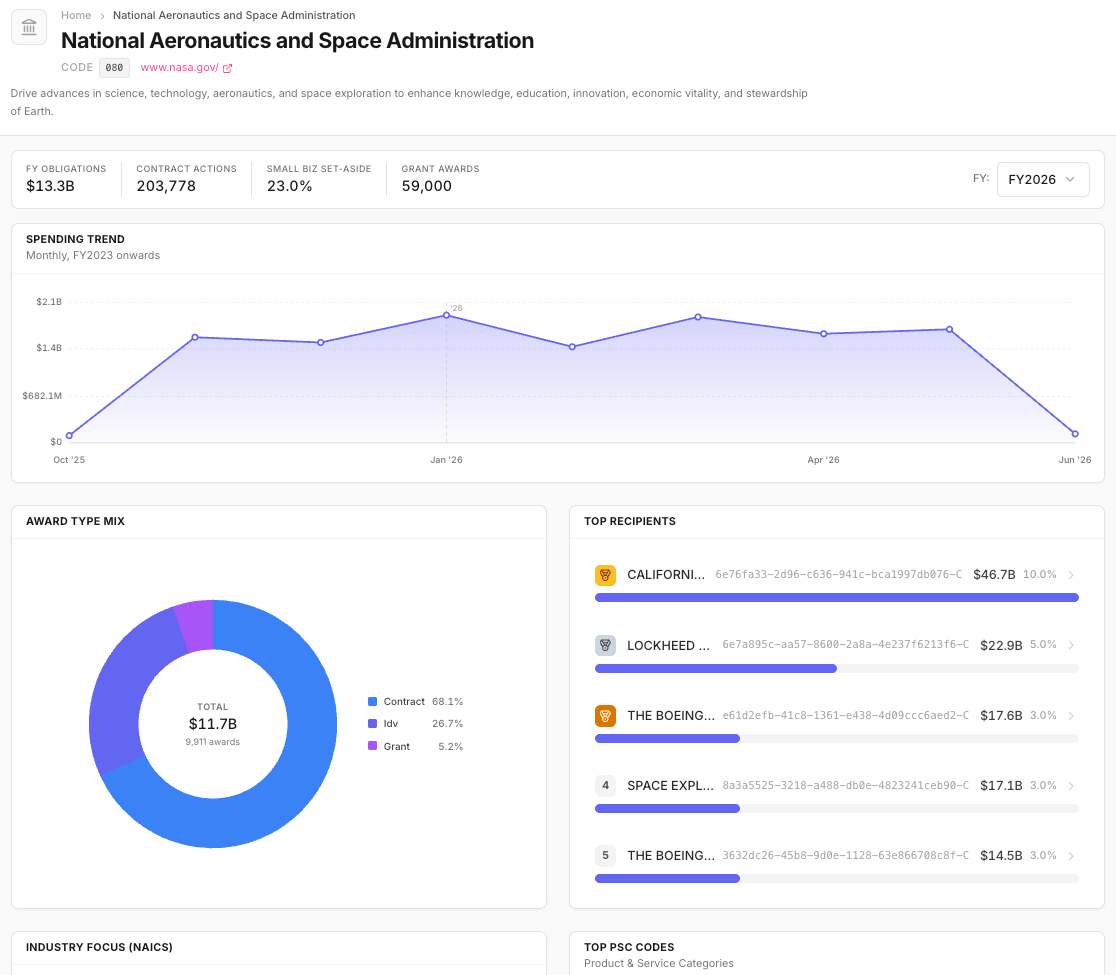The height and width of the screenshot is (975, 1116).
Task: Click the donut total $11.7B
Action: click(213, 724)
